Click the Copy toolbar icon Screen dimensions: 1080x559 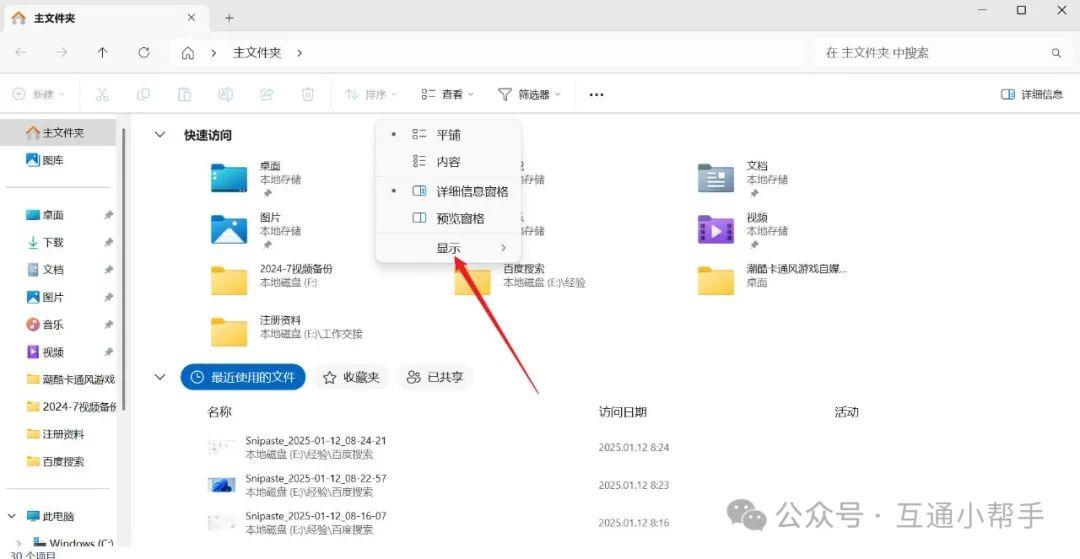[x=143, y=94]
